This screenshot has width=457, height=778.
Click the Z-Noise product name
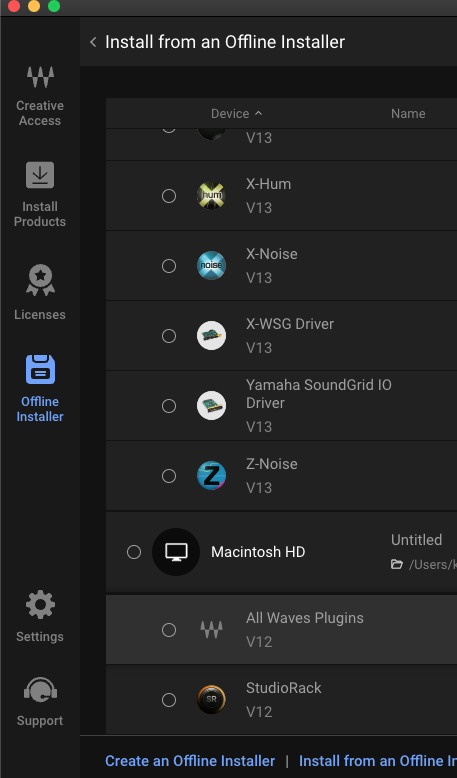272,464
